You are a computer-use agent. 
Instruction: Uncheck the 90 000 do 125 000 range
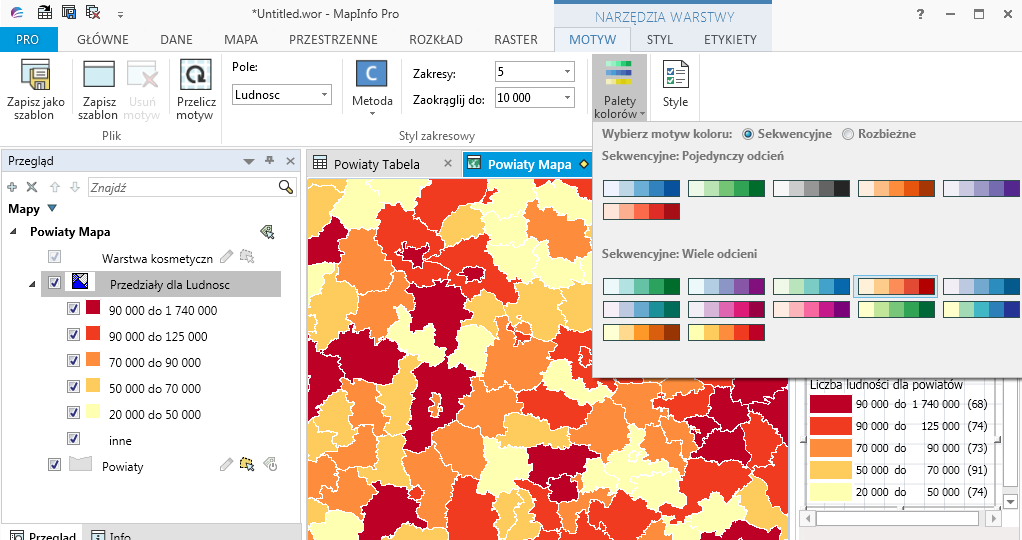pyautogui.click(x=74, y=335)
